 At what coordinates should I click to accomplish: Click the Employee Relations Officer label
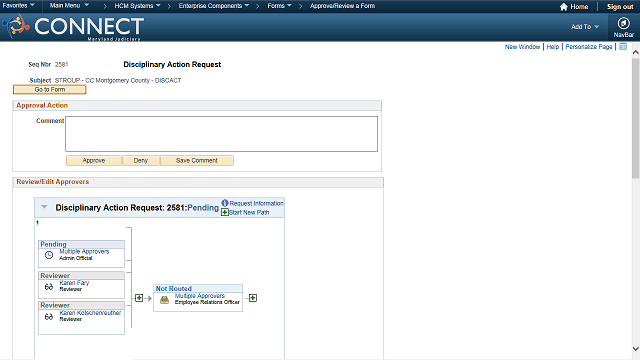(207, 302)
